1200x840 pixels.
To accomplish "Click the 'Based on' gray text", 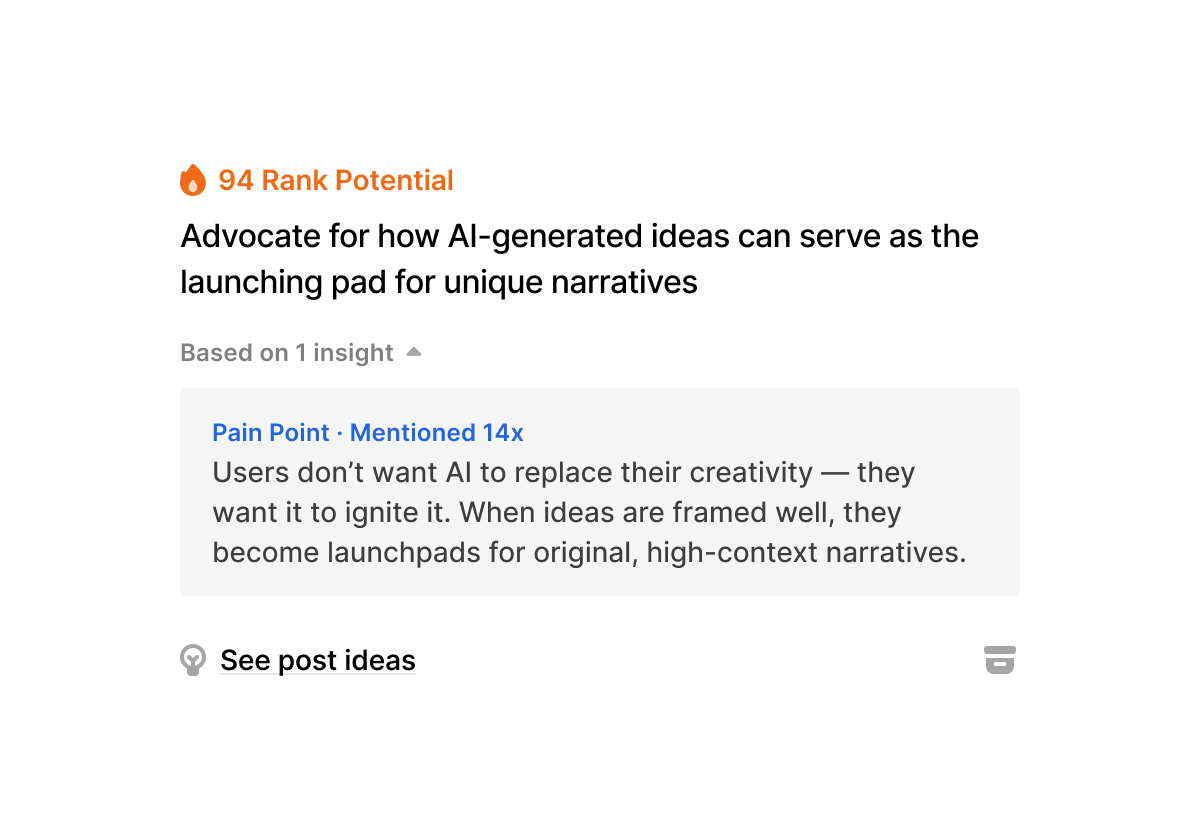I will [234, 353].
